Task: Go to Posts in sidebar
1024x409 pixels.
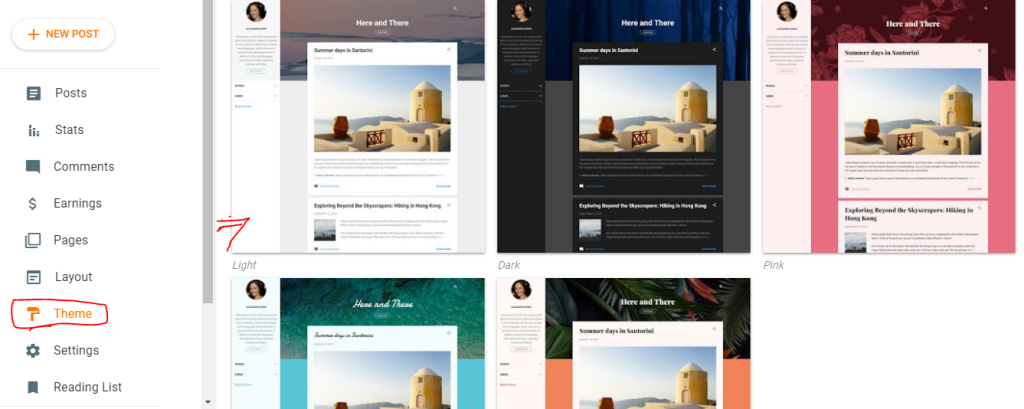Action: (x=71, y=93)
